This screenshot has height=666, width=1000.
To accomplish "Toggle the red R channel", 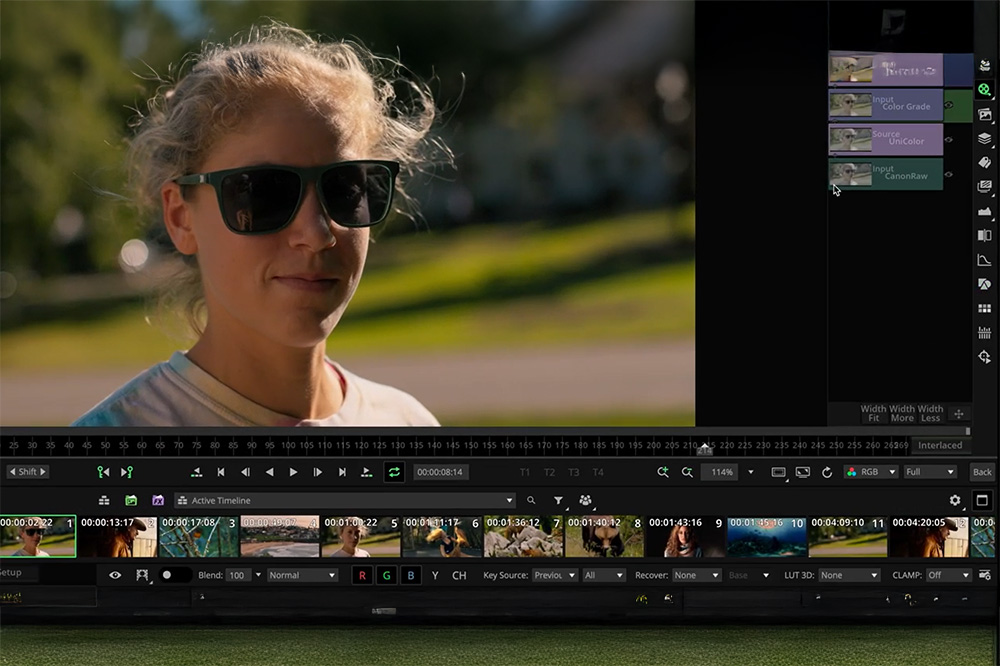I will point(362,575).
